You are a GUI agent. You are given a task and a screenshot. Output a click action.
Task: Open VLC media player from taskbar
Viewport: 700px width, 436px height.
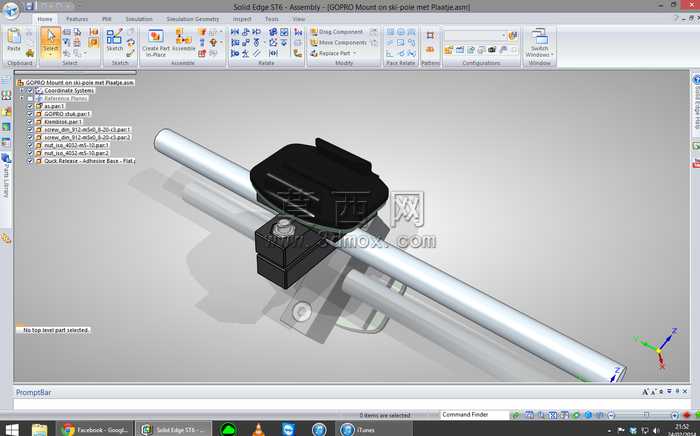258,429
